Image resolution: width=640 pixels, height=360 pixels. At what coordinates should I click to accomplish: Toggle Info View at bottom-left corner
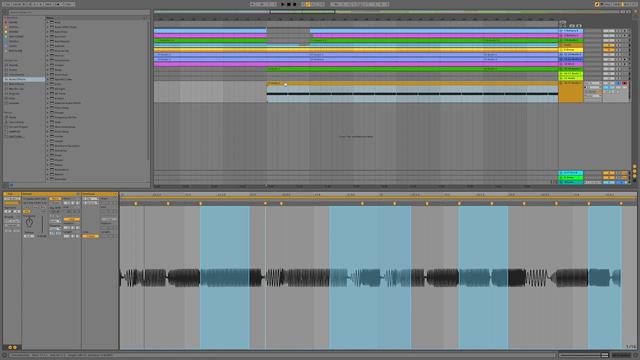tap(4, 356)
